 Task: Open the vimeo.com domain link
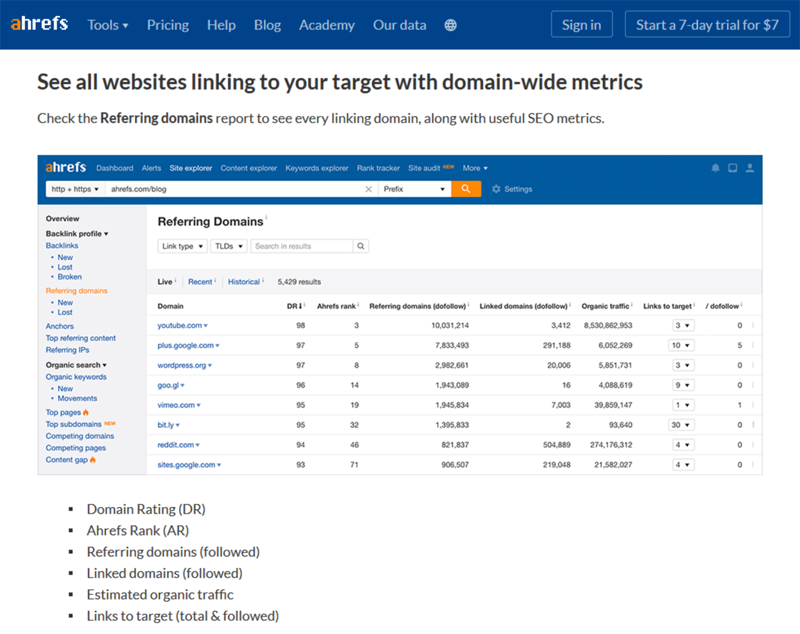click(x=176, y=405)
